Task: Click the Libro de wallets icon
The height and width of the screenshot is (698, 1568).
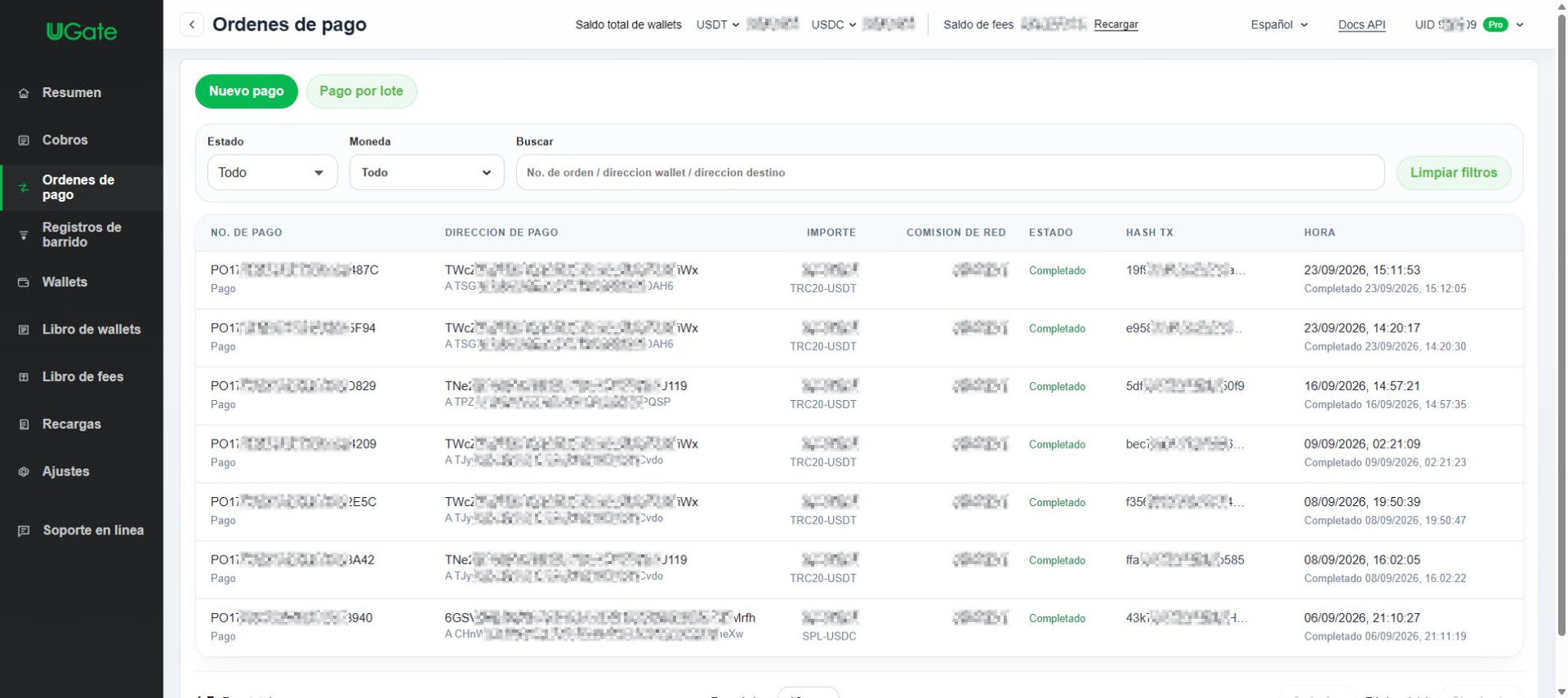Action: (x=24, y=330)
